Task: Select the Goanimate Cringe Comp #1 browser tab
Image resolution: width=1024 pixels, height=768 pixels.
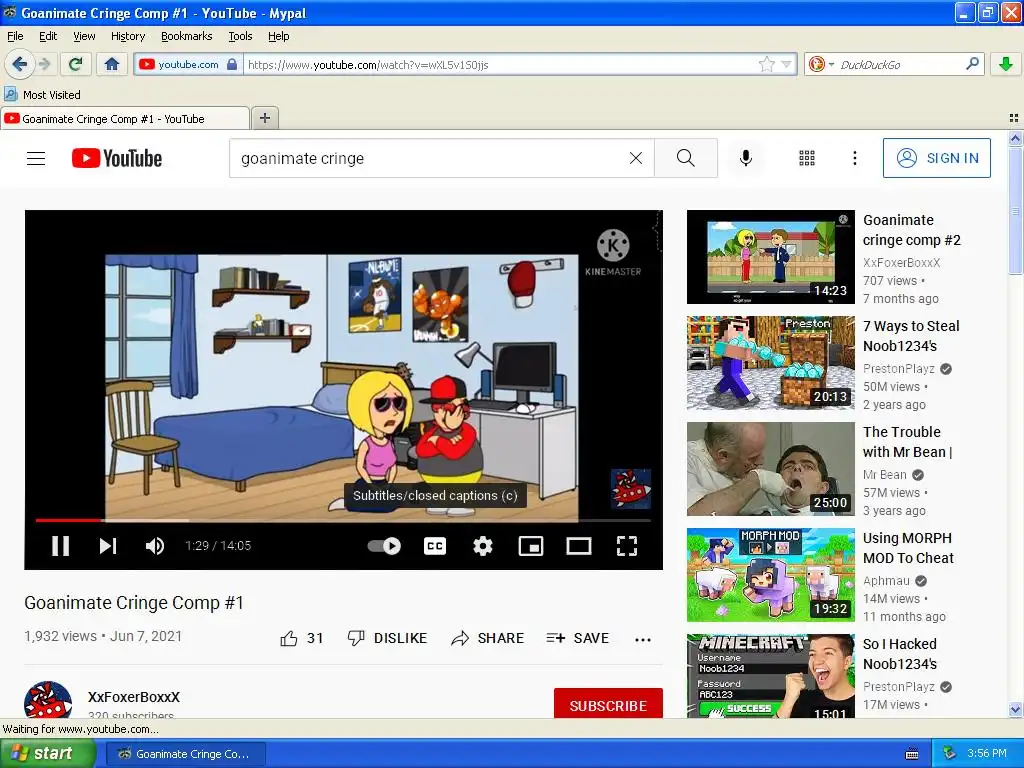Action: (x=125, y=119)
